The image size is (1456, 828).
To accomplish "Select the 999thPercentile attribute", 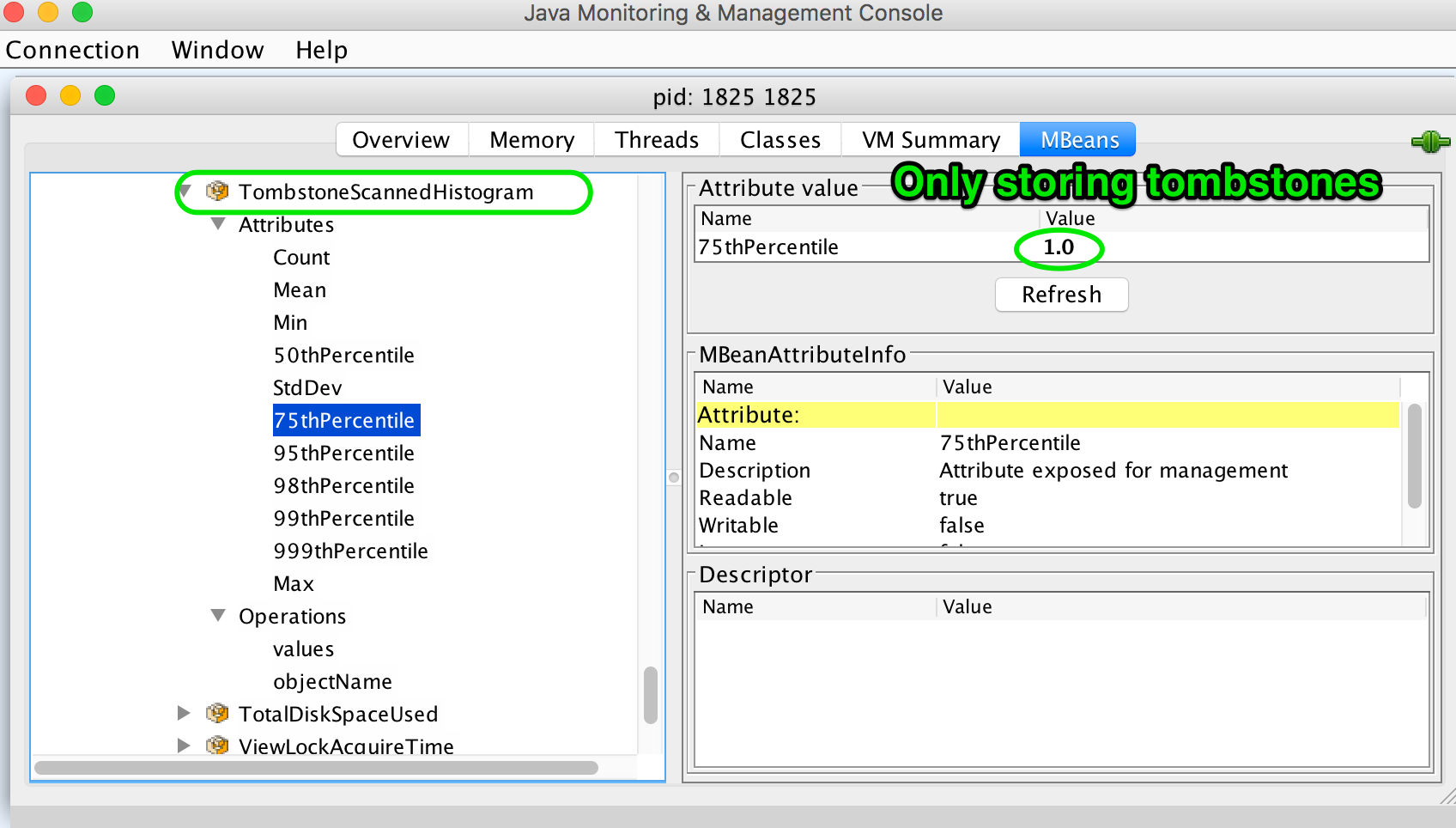I will pyautogui.click(x=350, y=551).
